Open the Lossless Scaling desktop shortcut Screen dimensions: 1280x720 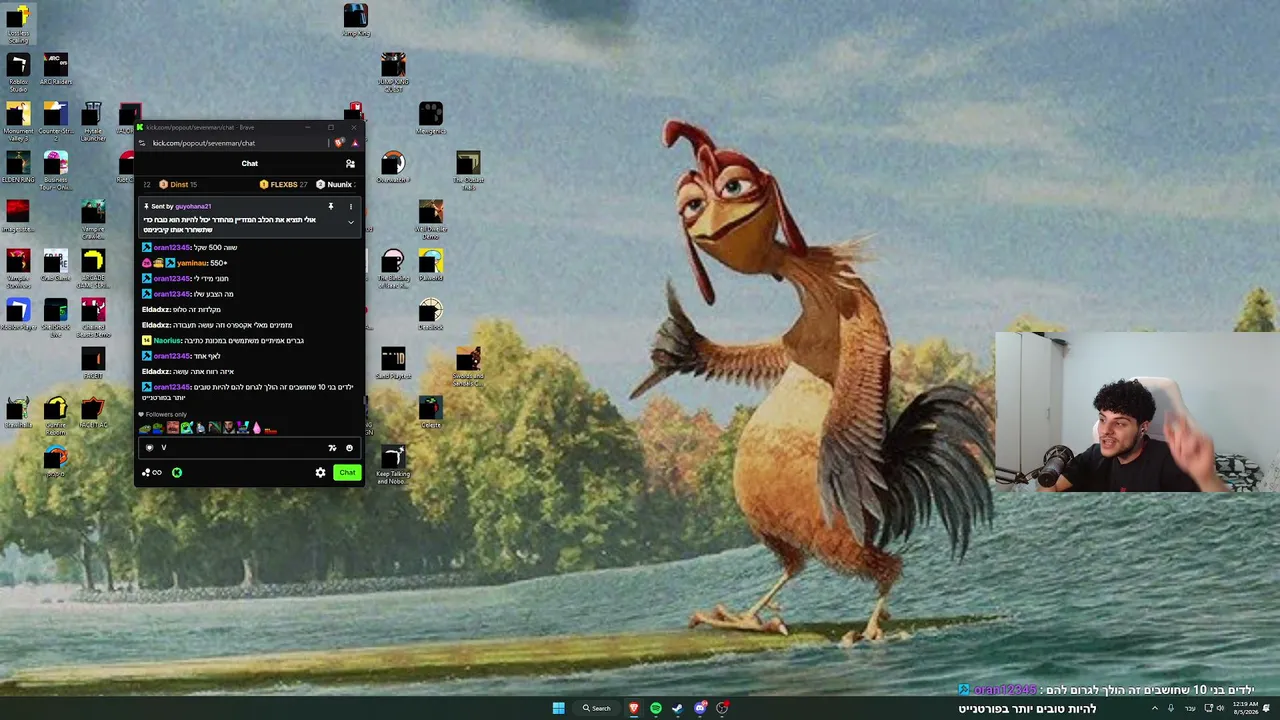click(x=18, y=24)
